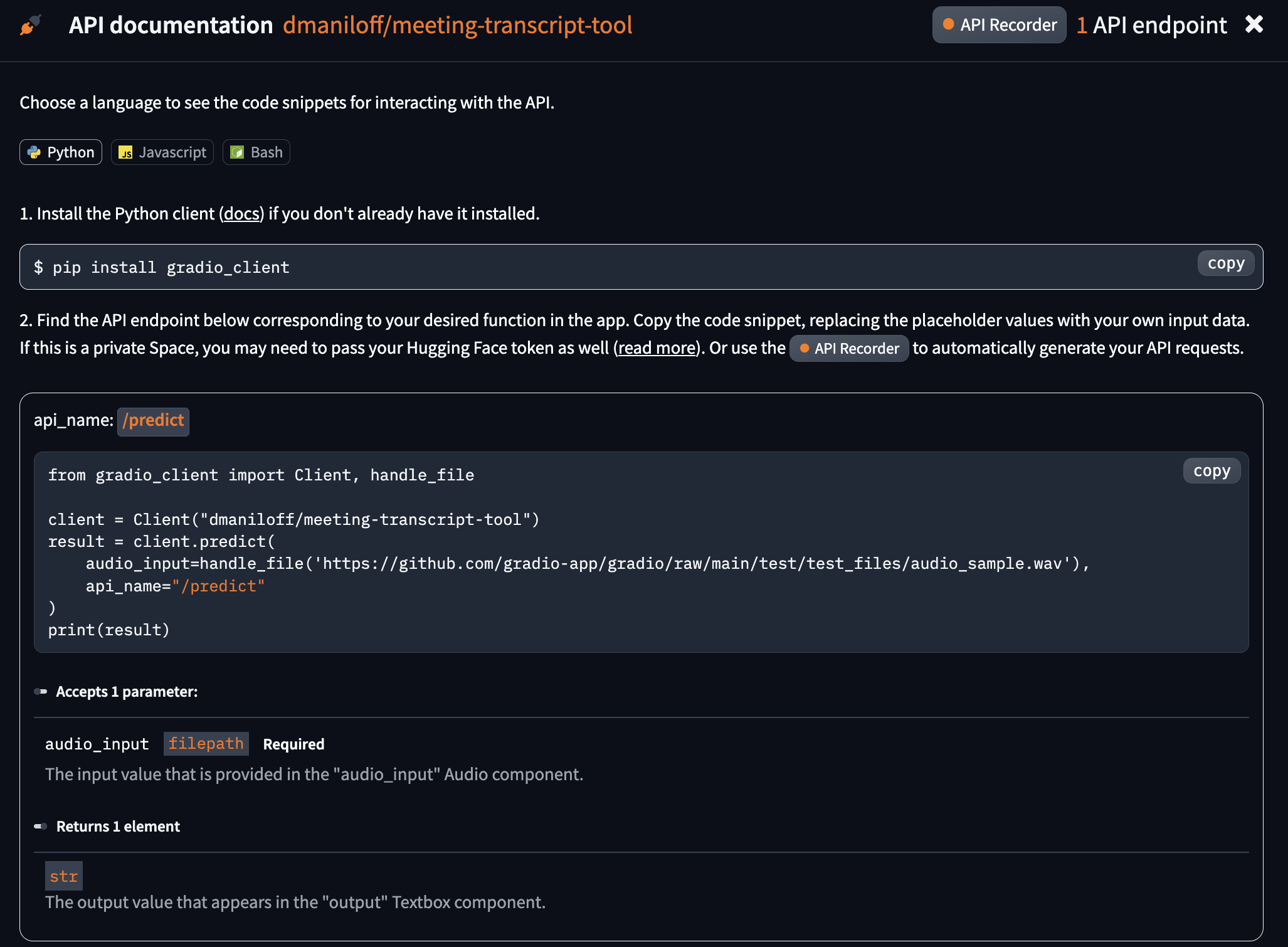Screen dimensions: 1288x947
Task: Click the 'Choose a language' instruction text
Action: click(287, 103)
